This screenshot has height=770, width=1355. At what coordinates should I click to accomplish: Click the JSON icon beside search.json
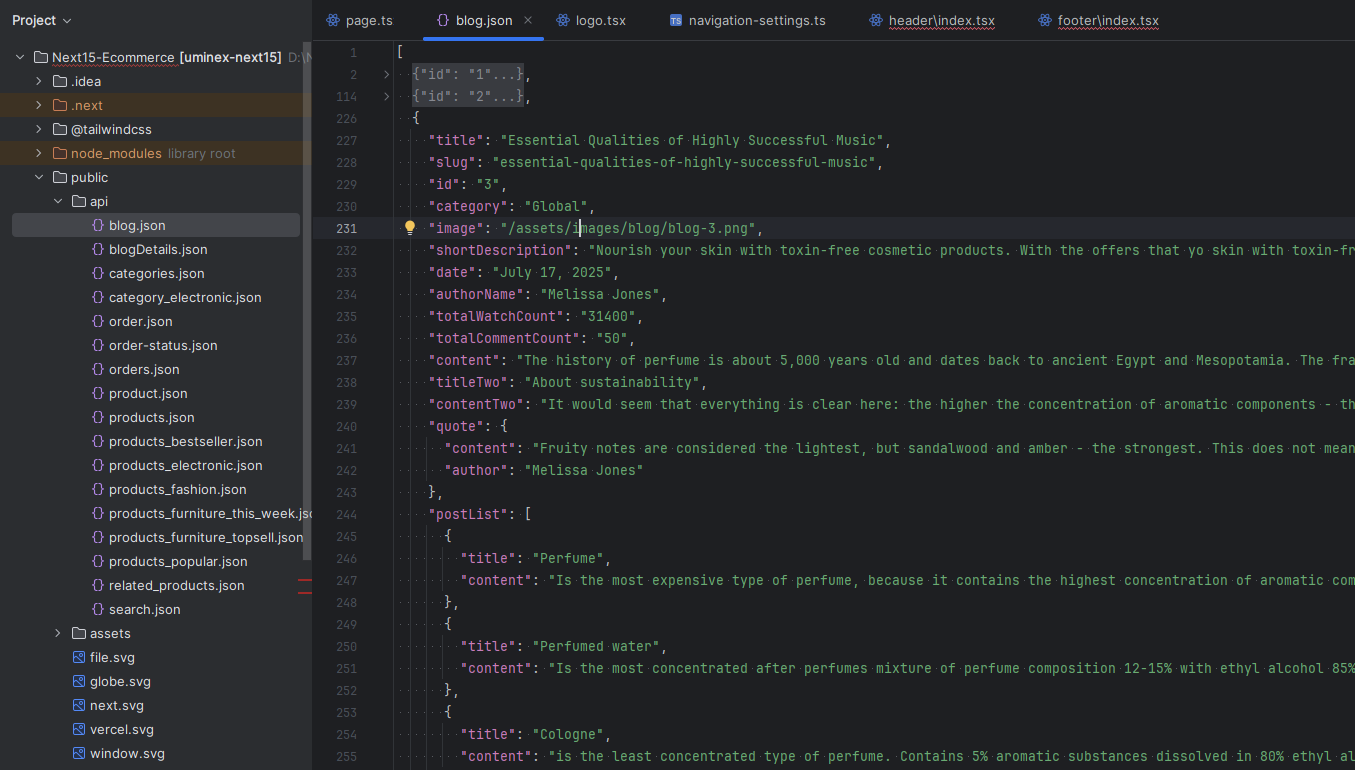98,610
